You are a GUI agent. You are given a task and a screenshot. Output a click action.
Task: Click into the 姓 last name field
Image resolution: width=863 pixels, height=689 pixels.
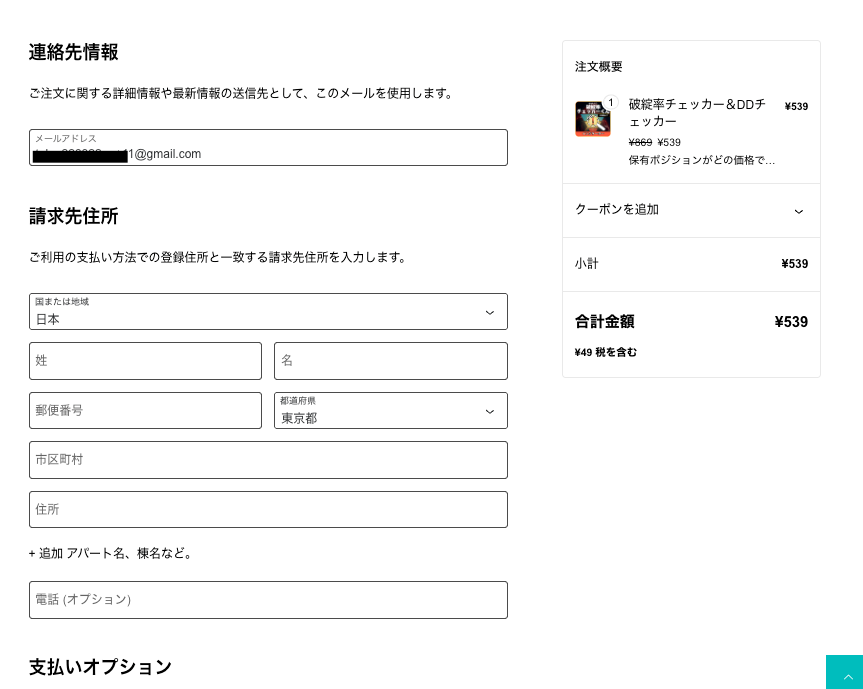coord(145,361)
